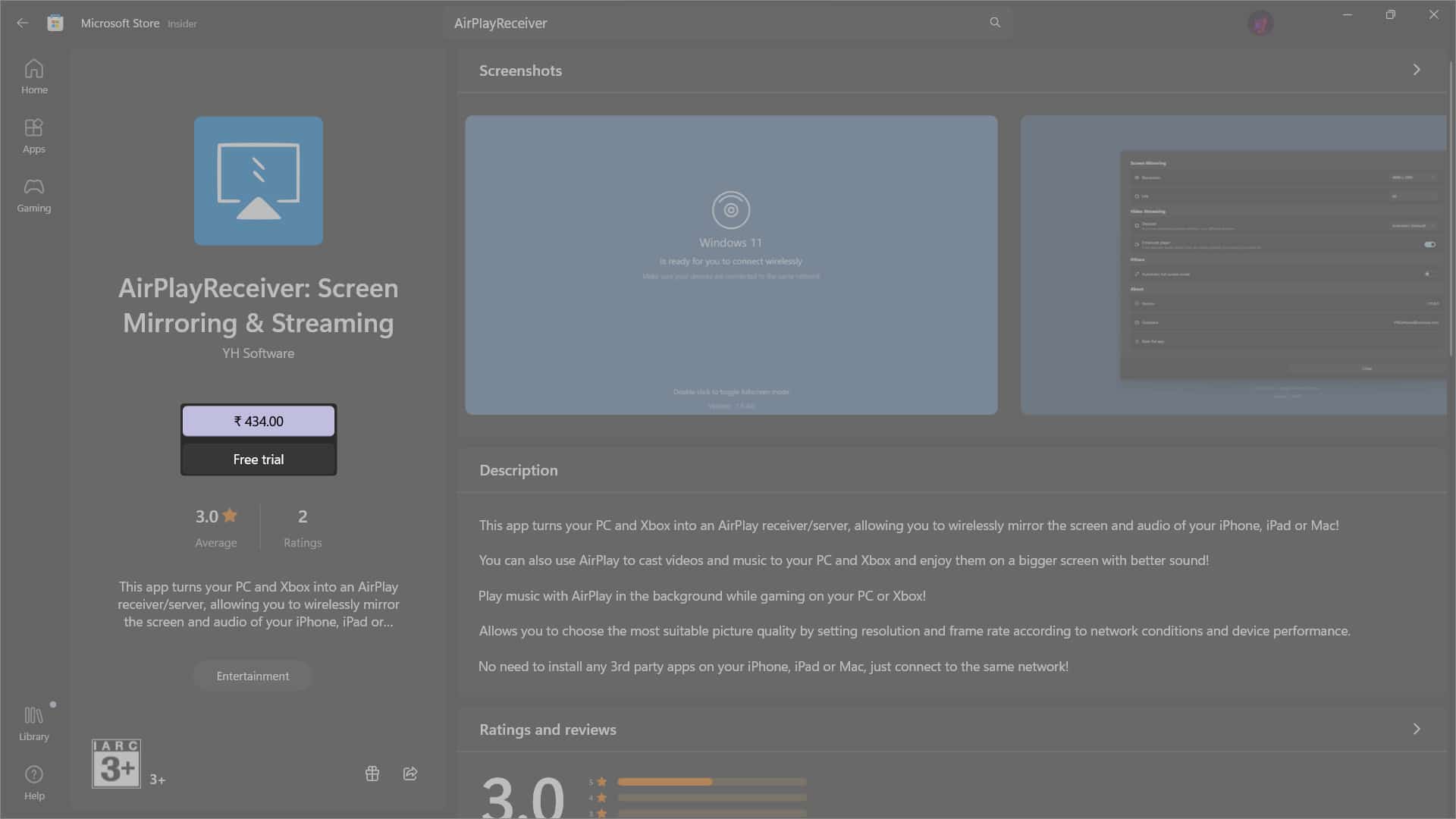This screenshot has width=1456, height=819.
Task: Click the line 'No need to install any 3rd party apps'
Action: [x=773, y=666]
